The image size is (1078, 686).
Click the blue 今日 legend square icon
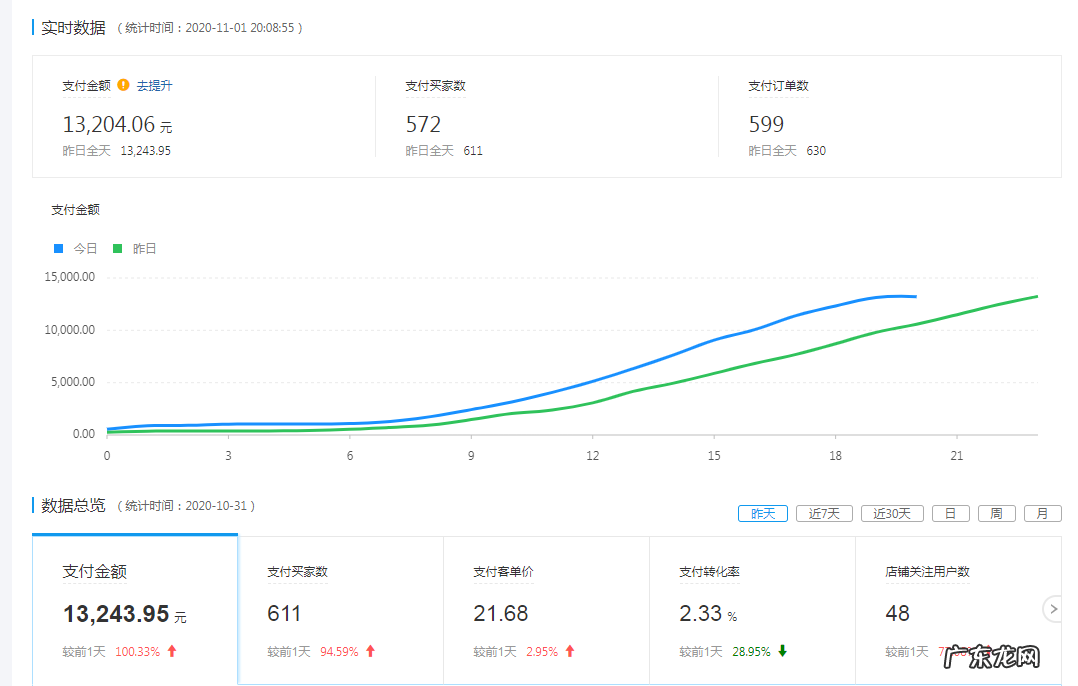tap(57, 248)
